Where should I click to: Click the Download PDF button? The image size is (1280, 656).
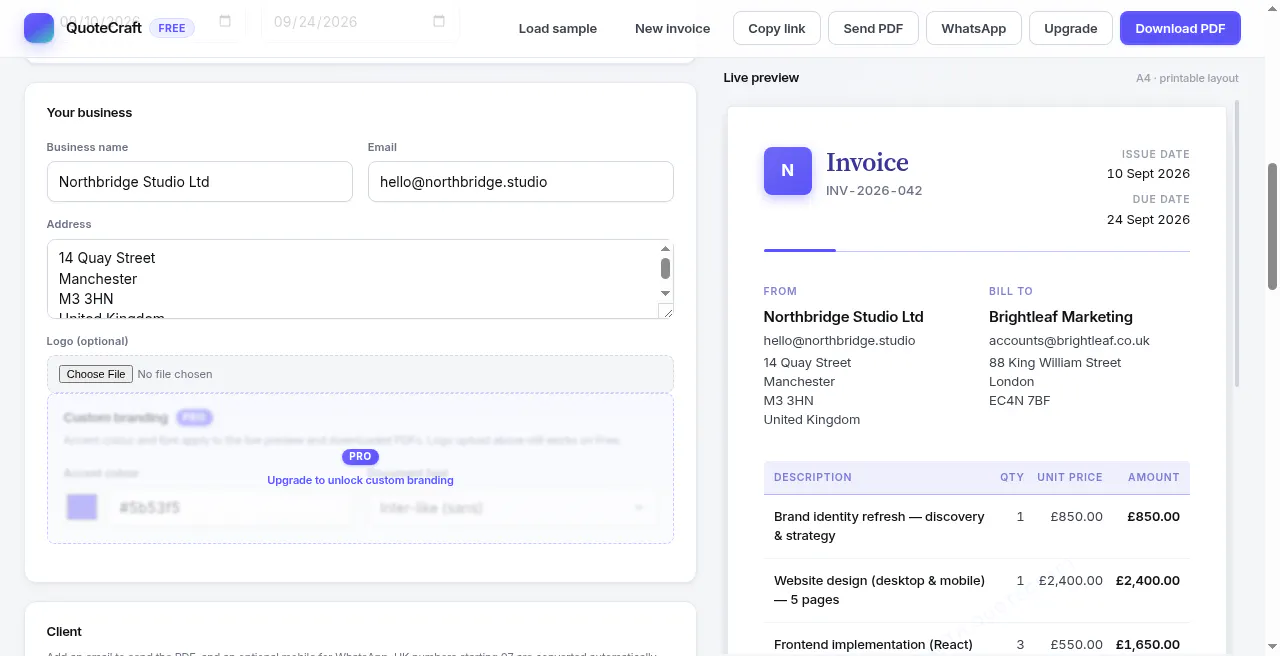(1180, 28)
